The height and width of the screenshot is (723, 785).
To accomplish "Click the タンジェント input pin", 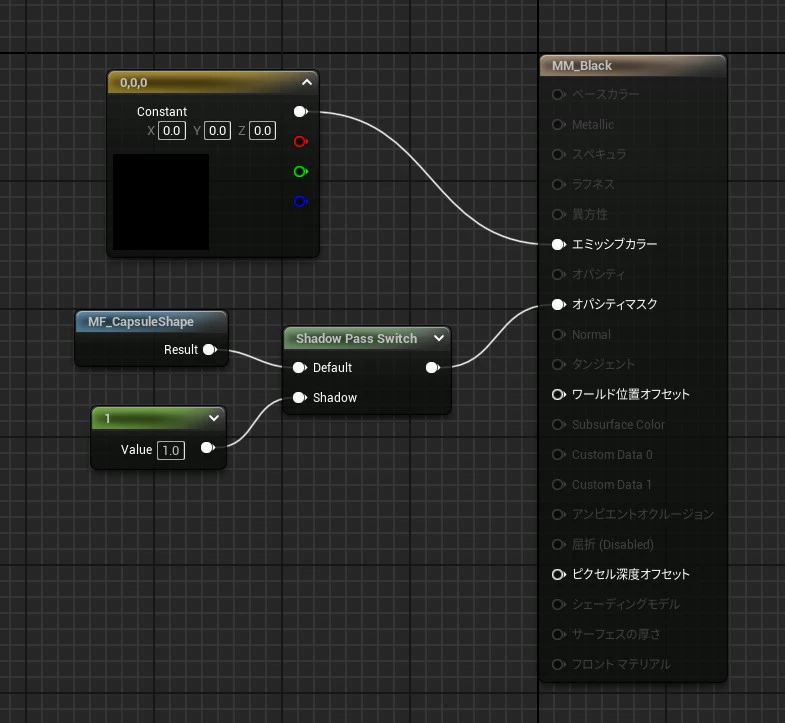I will pos(558,365).
